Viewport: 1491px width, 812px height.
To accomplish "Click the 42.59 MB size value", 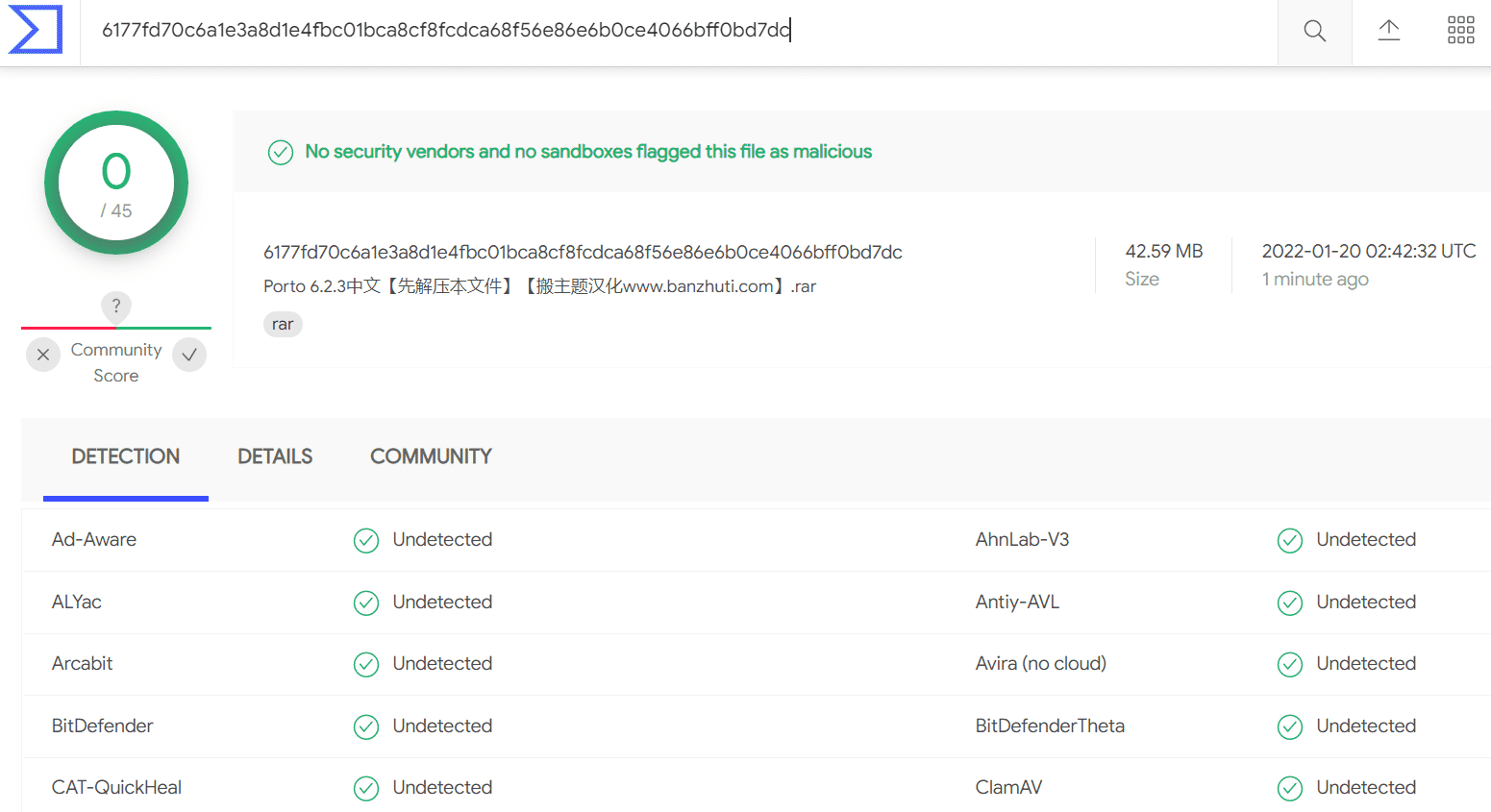I will (x=1164, y=251).
